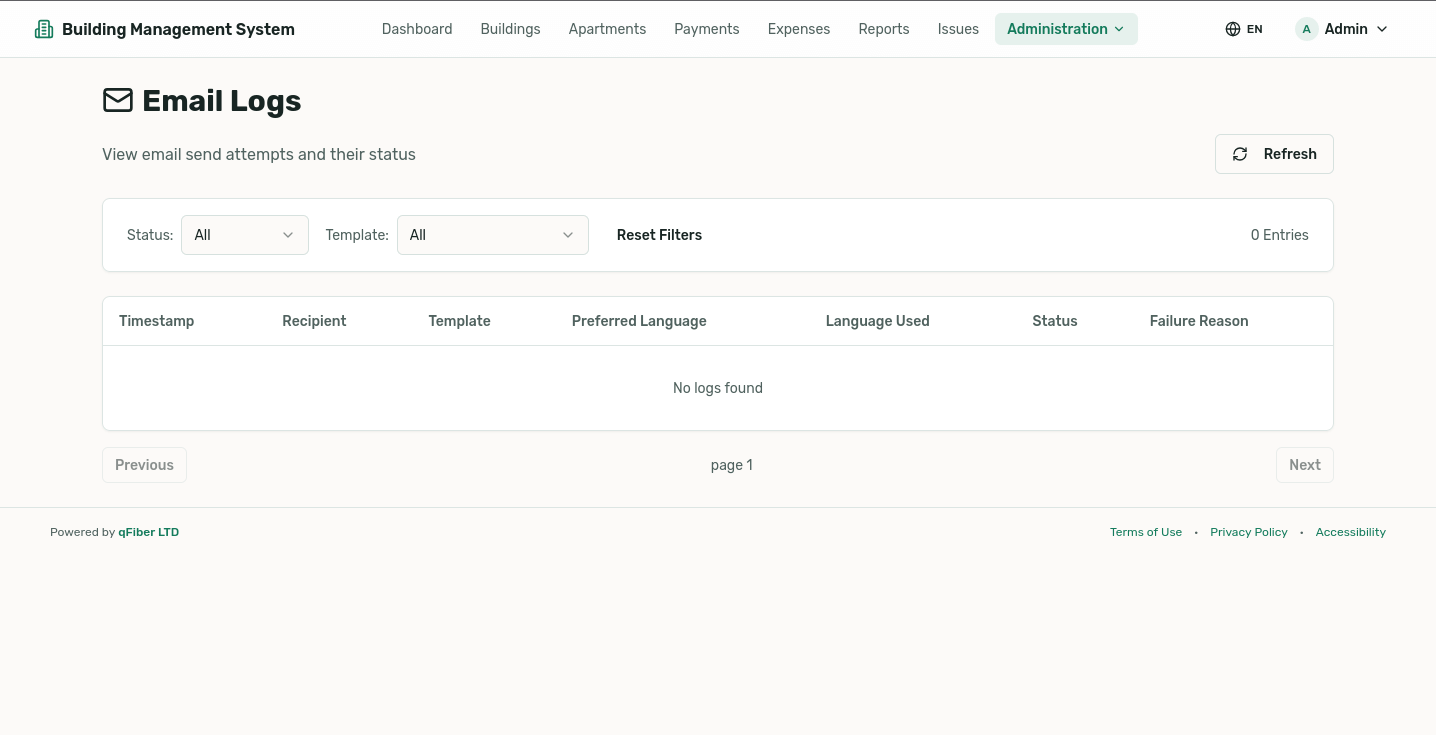1436x735 pixels.
Task: Click the building logo icon
Action: coord(44,29)
